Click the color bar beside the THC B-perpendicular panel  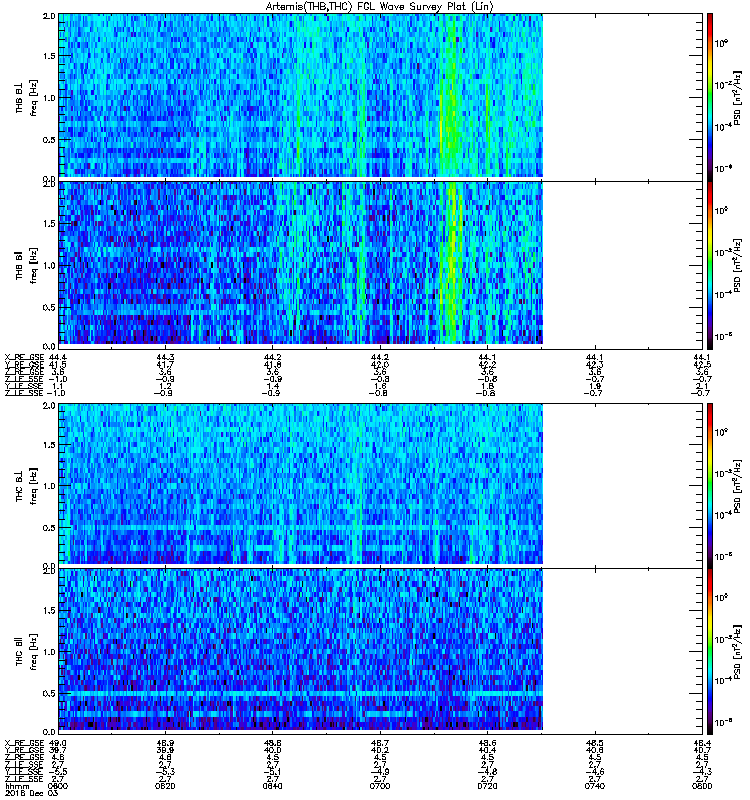[710, 485]
